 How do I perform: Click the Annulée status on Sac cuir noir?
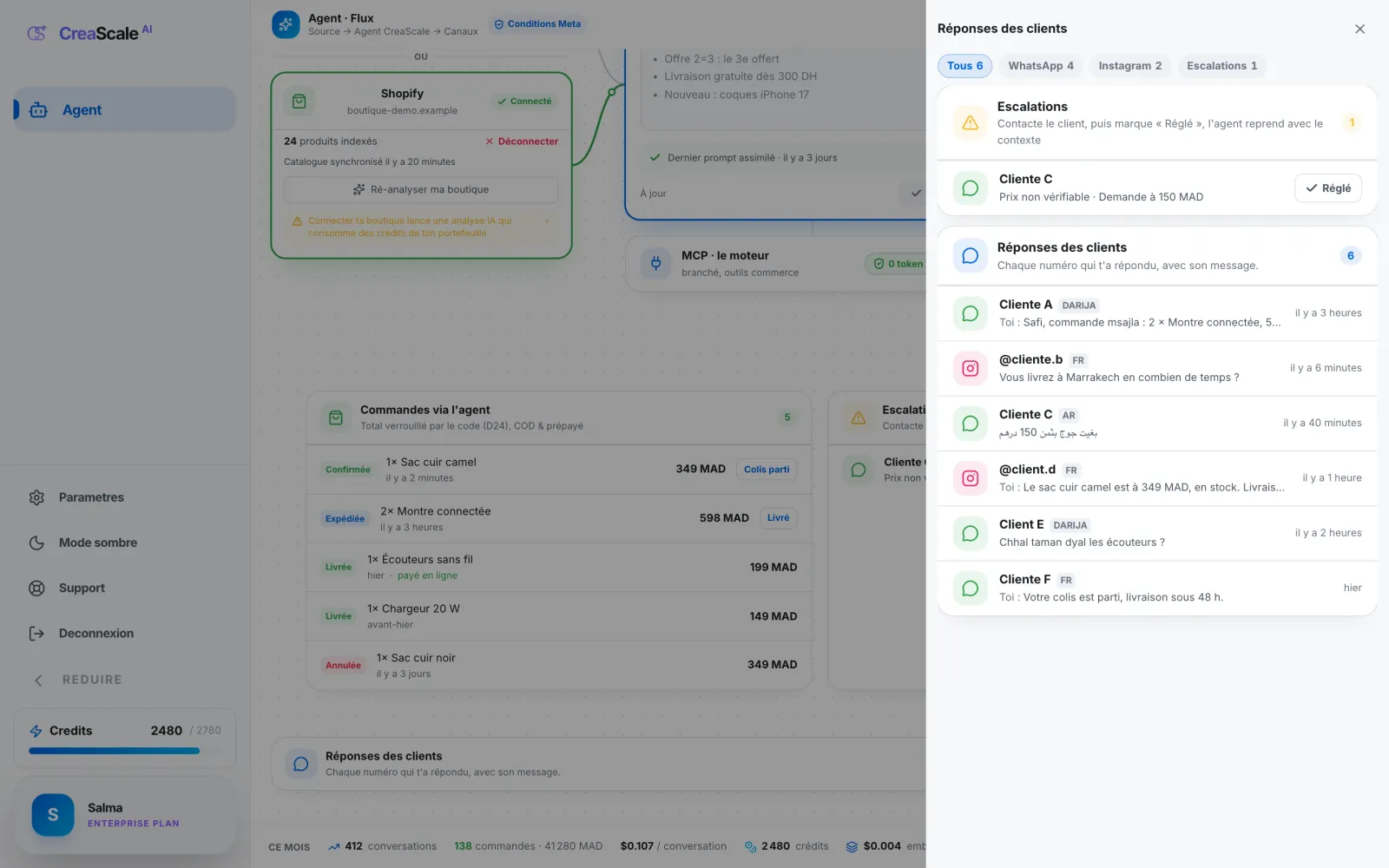tap(343, 666)
